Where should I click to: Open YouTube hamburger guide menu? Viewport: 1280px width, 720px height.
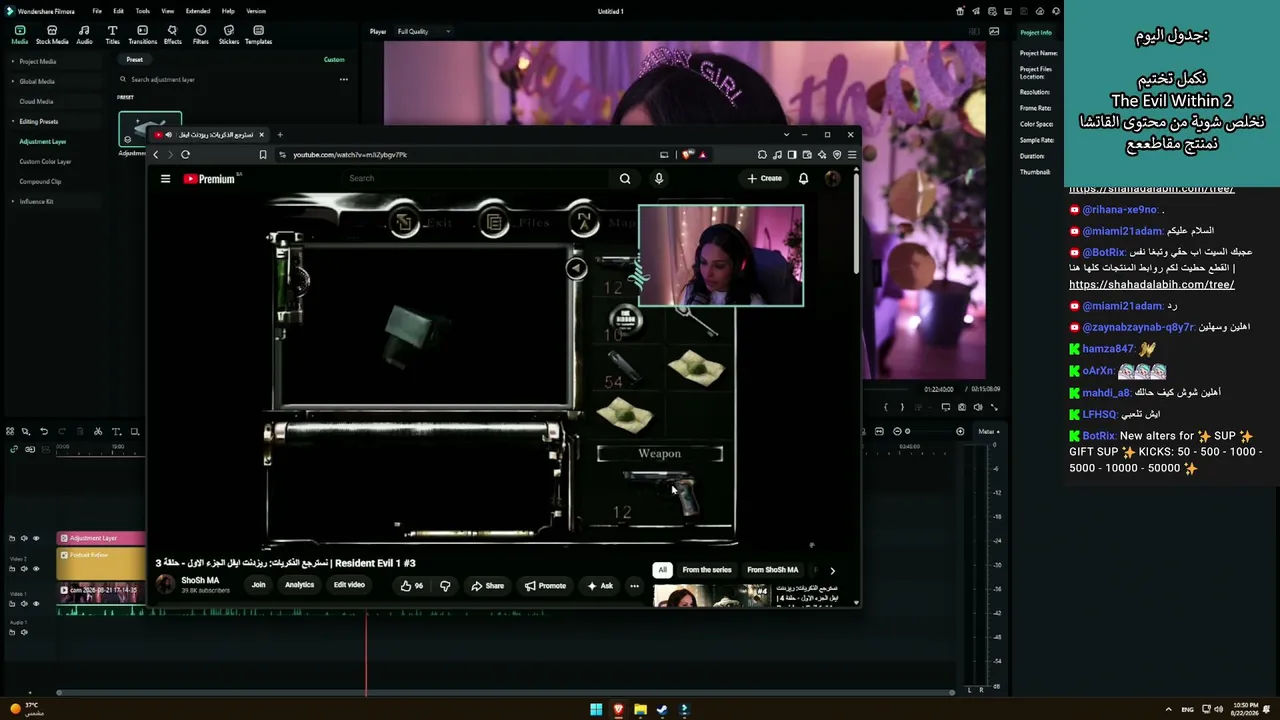pos(165,179)
